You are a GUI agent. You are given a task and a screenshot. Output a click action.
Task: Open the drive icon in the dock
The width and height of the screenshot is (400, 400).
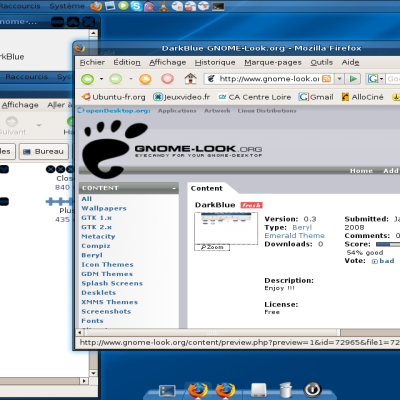259,390
